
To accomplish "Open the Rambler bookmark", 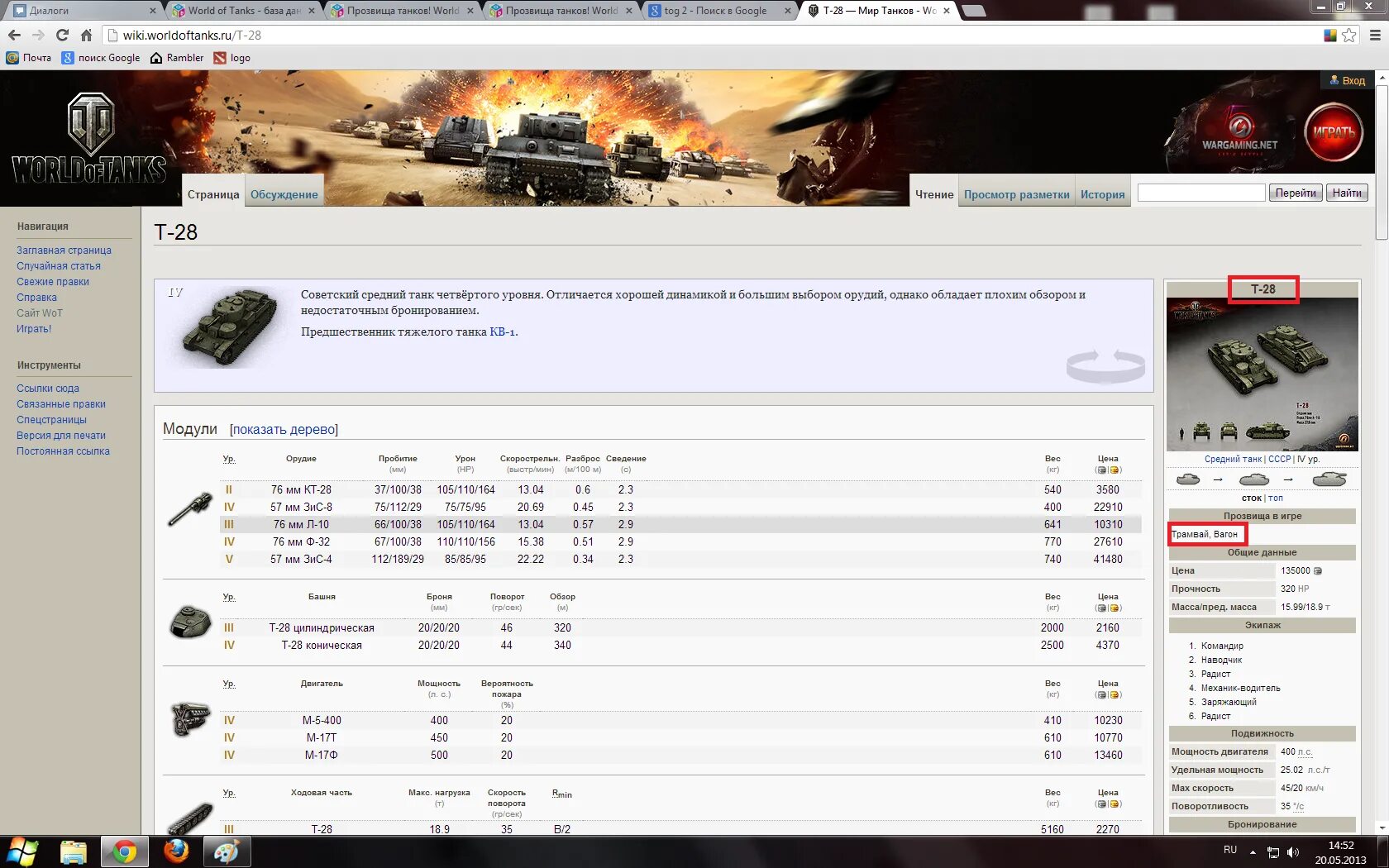I will tap(177, 58).
